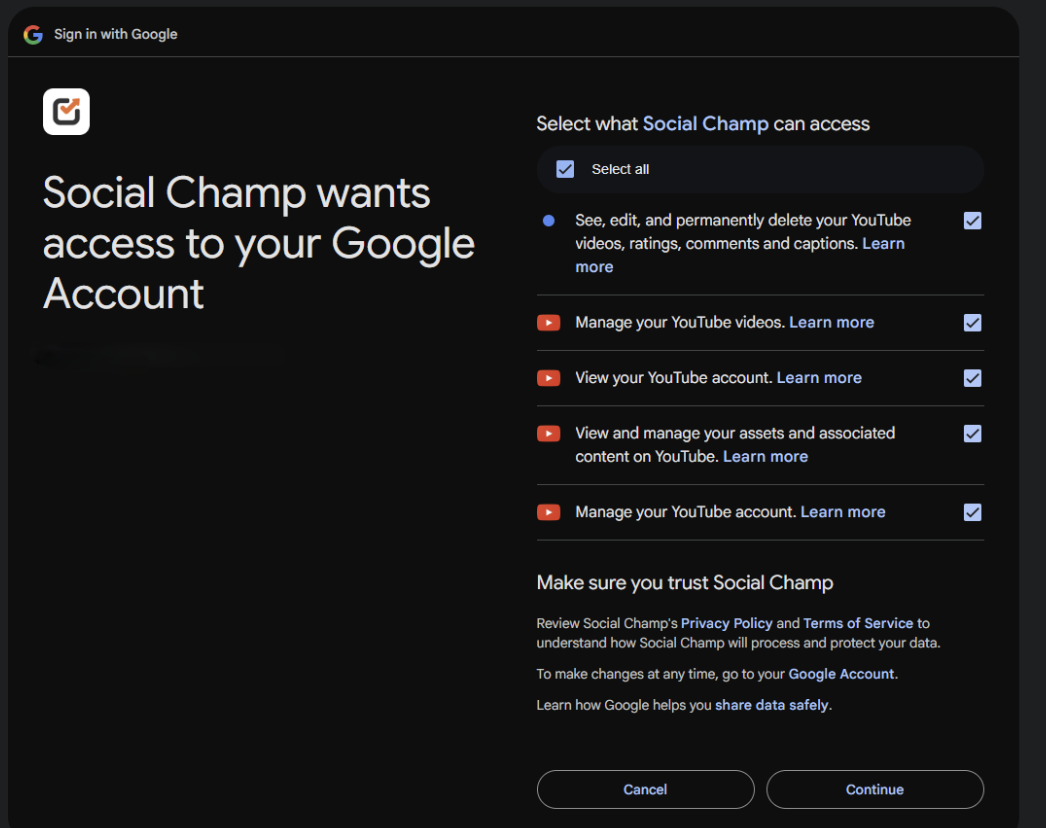Open the Terms of Service link
1046x828 pixels.
click(858, 623)
